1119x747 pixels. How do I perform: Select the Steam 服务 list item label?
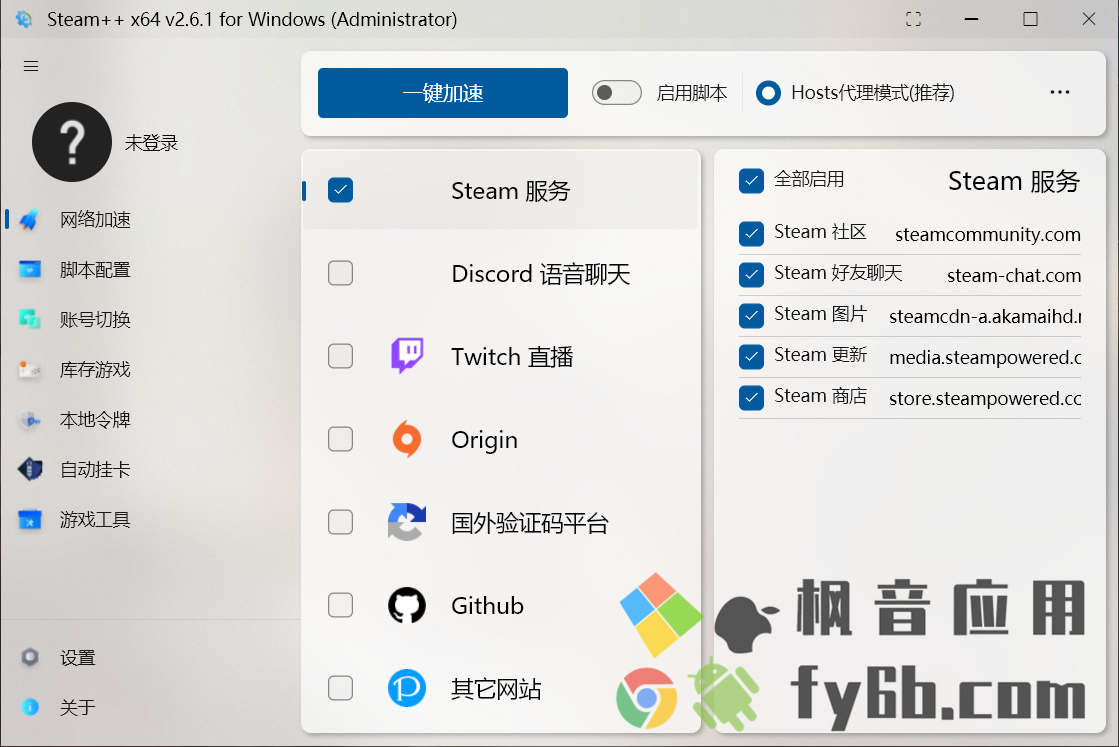tap(510, 190)
